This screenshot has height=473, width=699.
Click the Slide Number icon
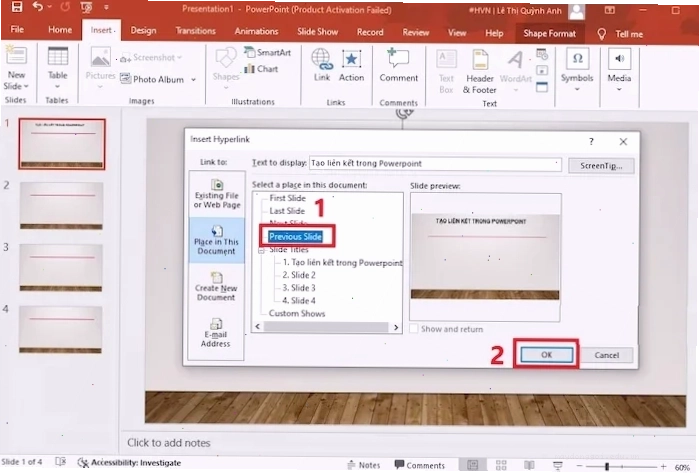point(542,70)
